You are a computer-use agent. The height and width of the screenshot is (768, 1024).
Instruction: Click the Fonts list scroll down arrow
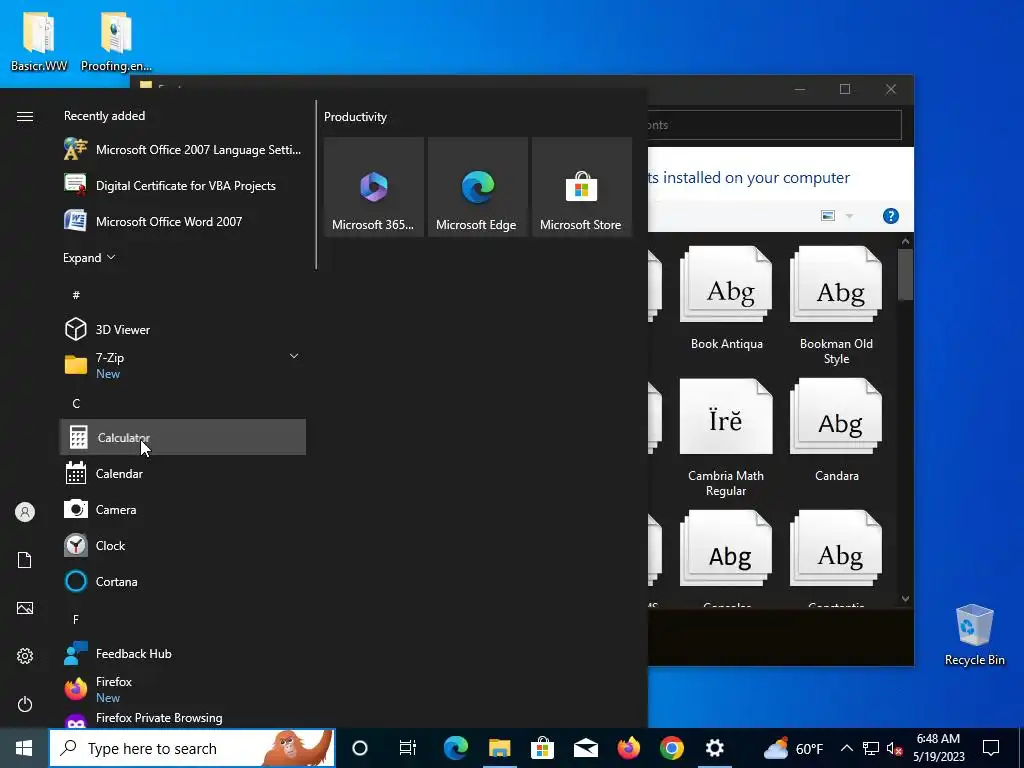point(905,599)
